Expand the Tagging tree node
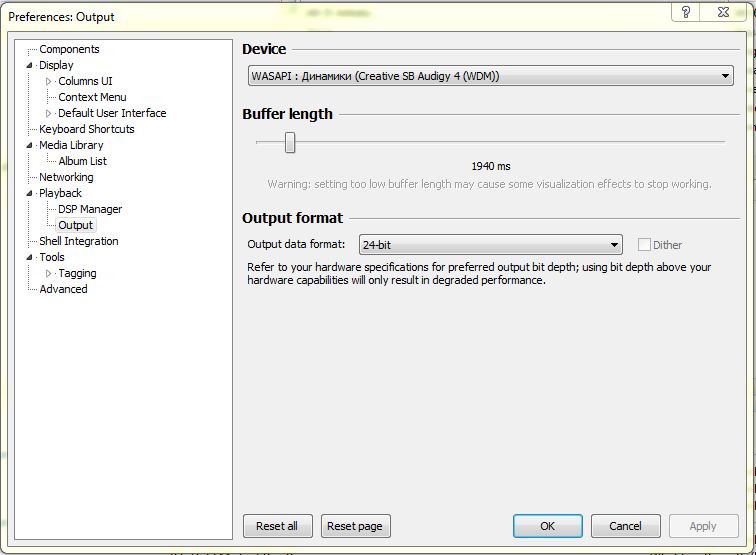 48,273
